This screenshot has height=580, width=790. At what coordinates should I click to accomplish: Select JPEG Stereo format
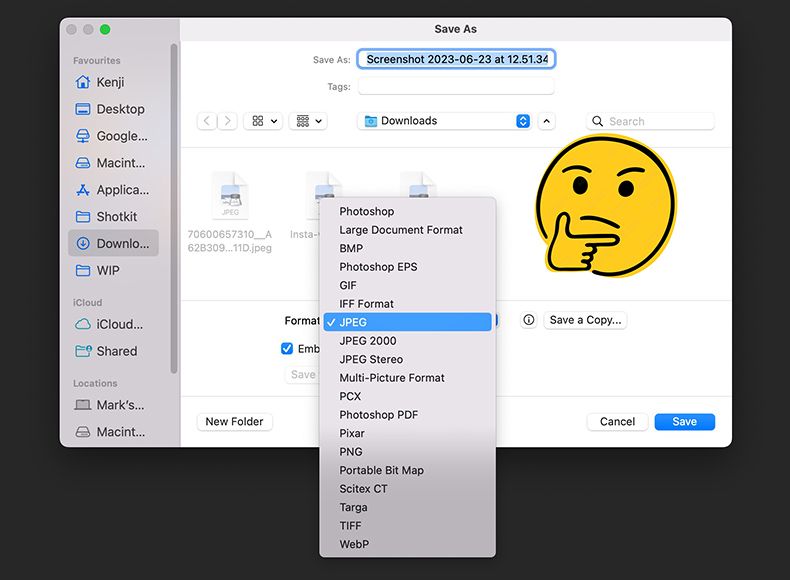(407, 359)
